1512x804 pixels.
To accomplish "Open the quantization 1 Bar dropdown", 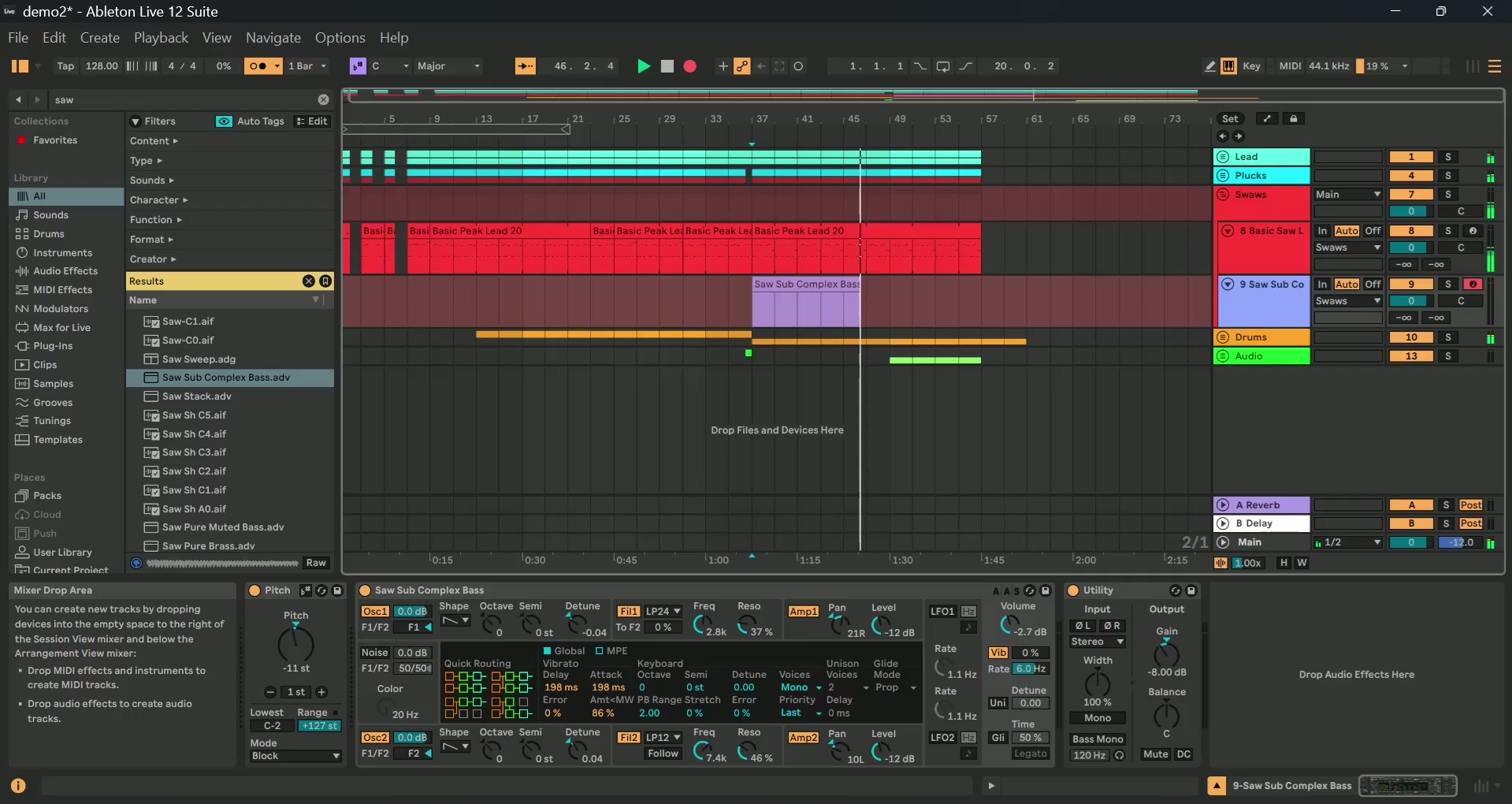I will (x=307, y=66).
